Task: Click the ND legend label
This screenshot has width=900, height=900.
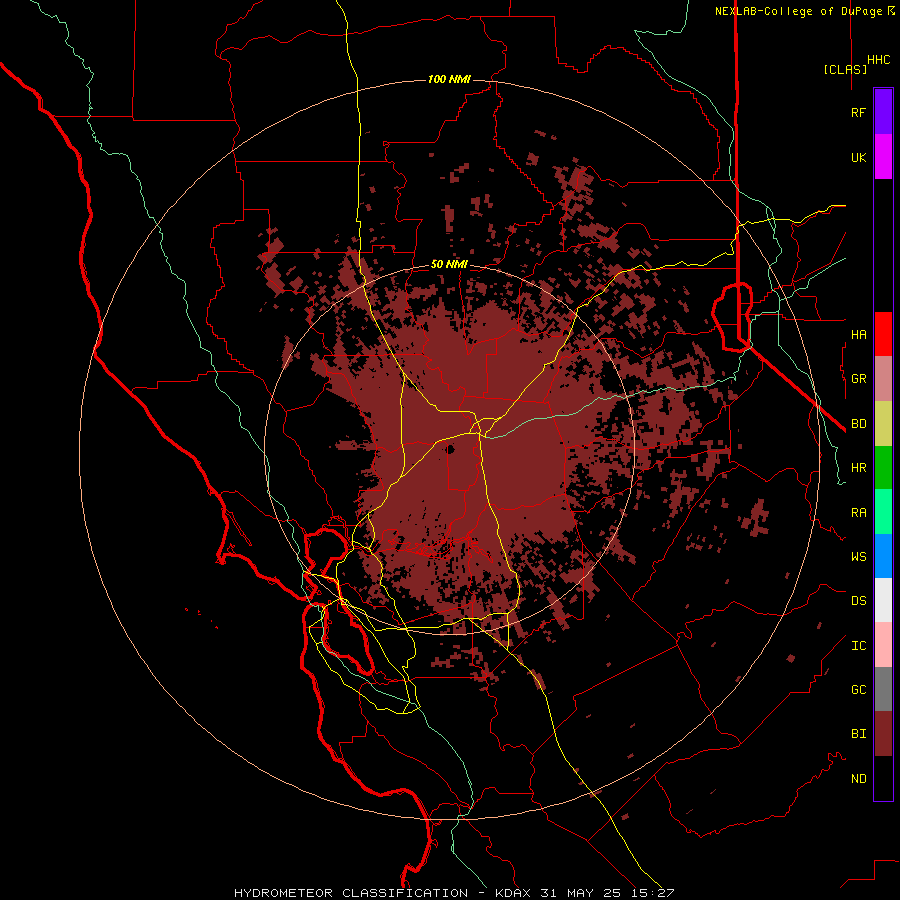Action: (859, 778)
